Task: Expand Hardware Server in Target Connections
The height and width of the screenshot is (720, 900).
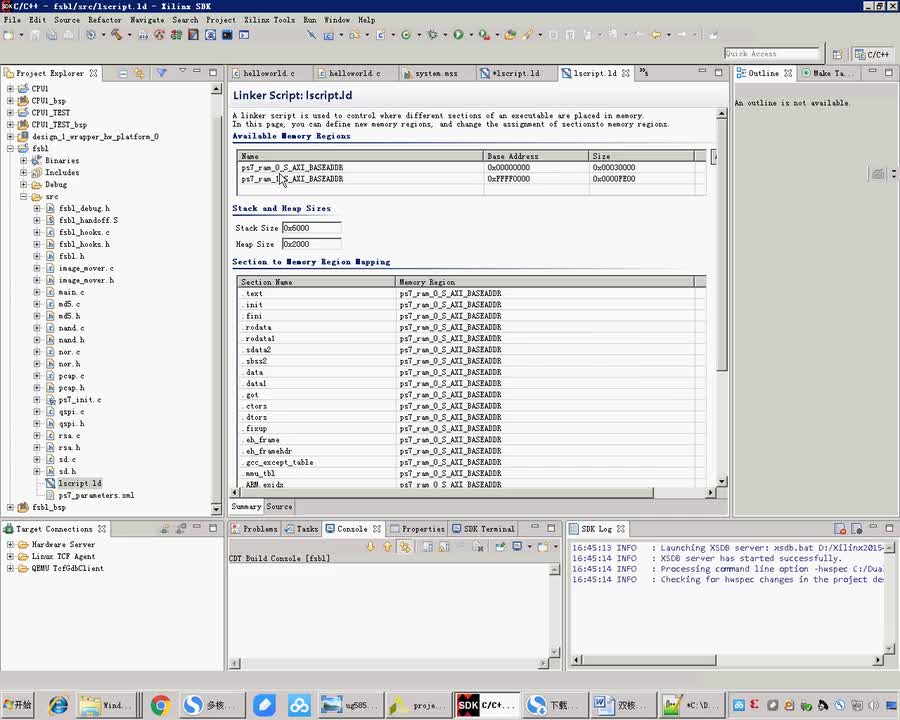Action: click(10, 544)
